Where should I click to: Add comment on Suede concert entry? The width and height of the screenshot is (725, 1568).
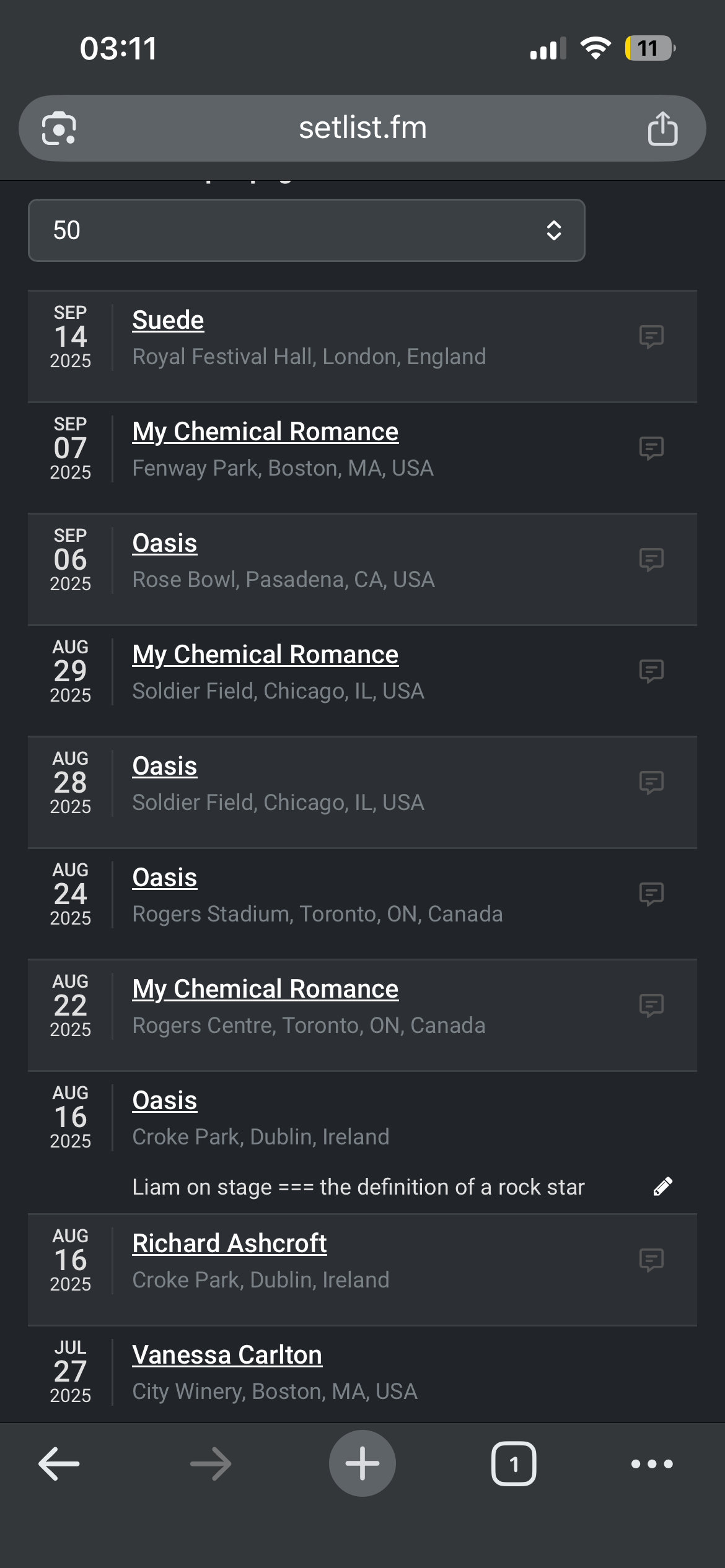pyautogui.click(x=651, y=337)
